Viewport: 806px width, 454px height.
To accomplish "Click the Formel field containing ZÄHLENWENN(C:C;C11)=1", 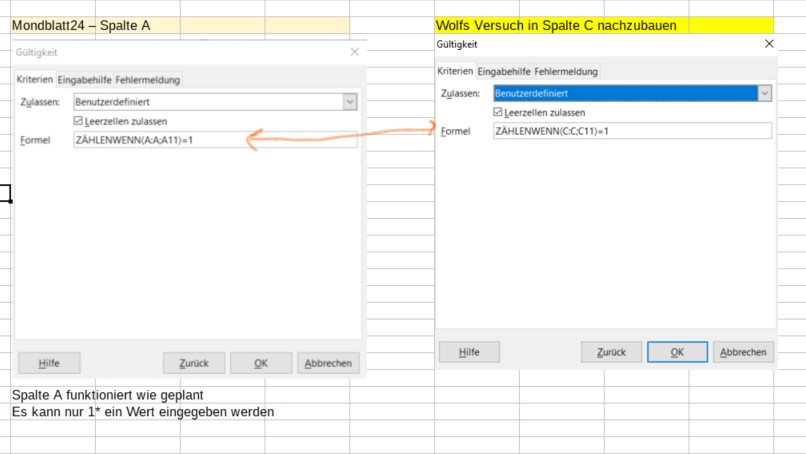I will coord(632,131).
